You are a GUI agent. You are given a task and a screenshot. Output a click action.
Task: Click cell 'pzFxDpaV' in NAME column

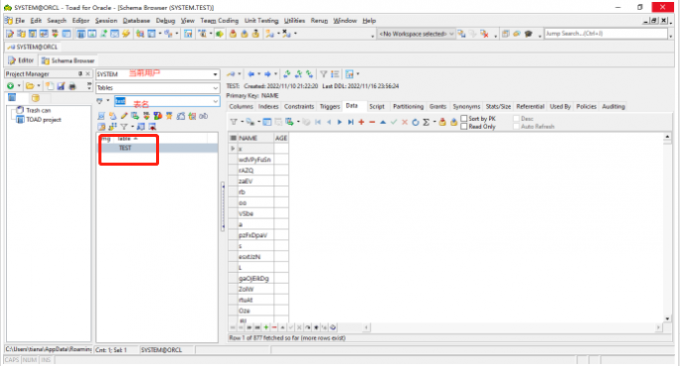[255, 235]
